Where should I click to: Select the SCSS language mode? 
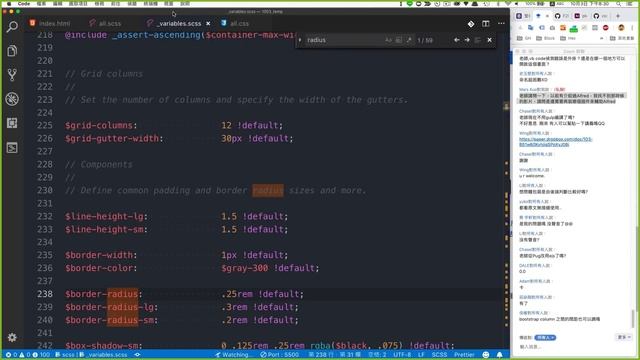point(439,355)
